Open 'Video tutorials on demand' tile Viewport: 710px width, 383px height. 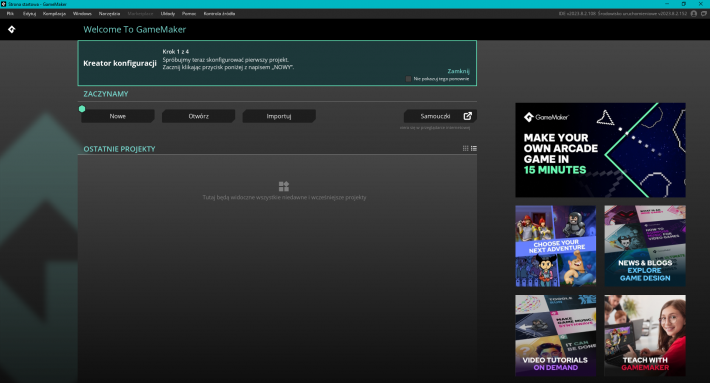(x=556, y=335)
